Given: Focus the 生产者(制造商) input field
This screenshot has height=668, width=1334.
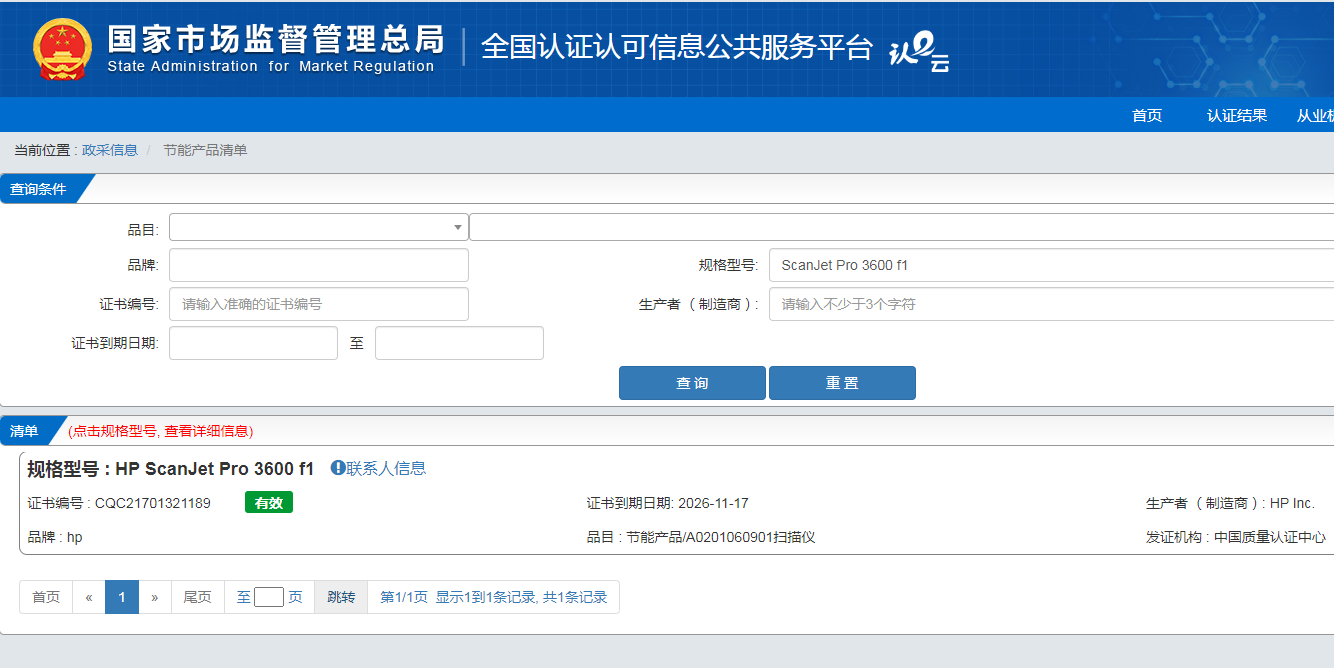Looking at the screenshot, I should (1051, 304).
